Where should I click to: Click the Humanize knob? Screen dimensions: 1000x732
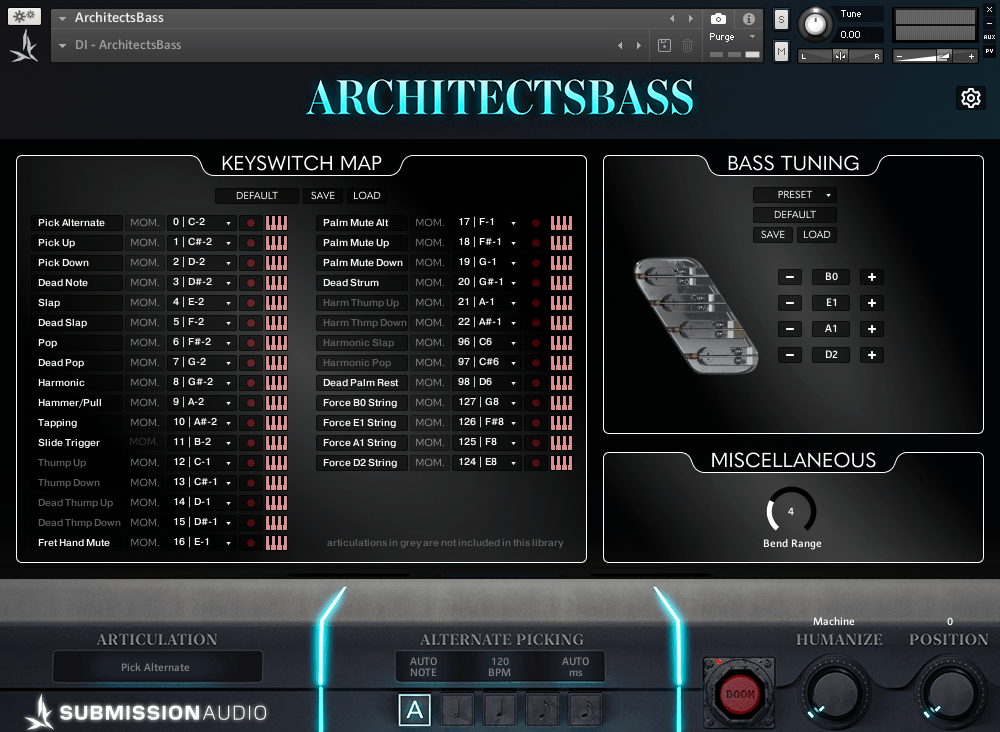coord(838,690)
